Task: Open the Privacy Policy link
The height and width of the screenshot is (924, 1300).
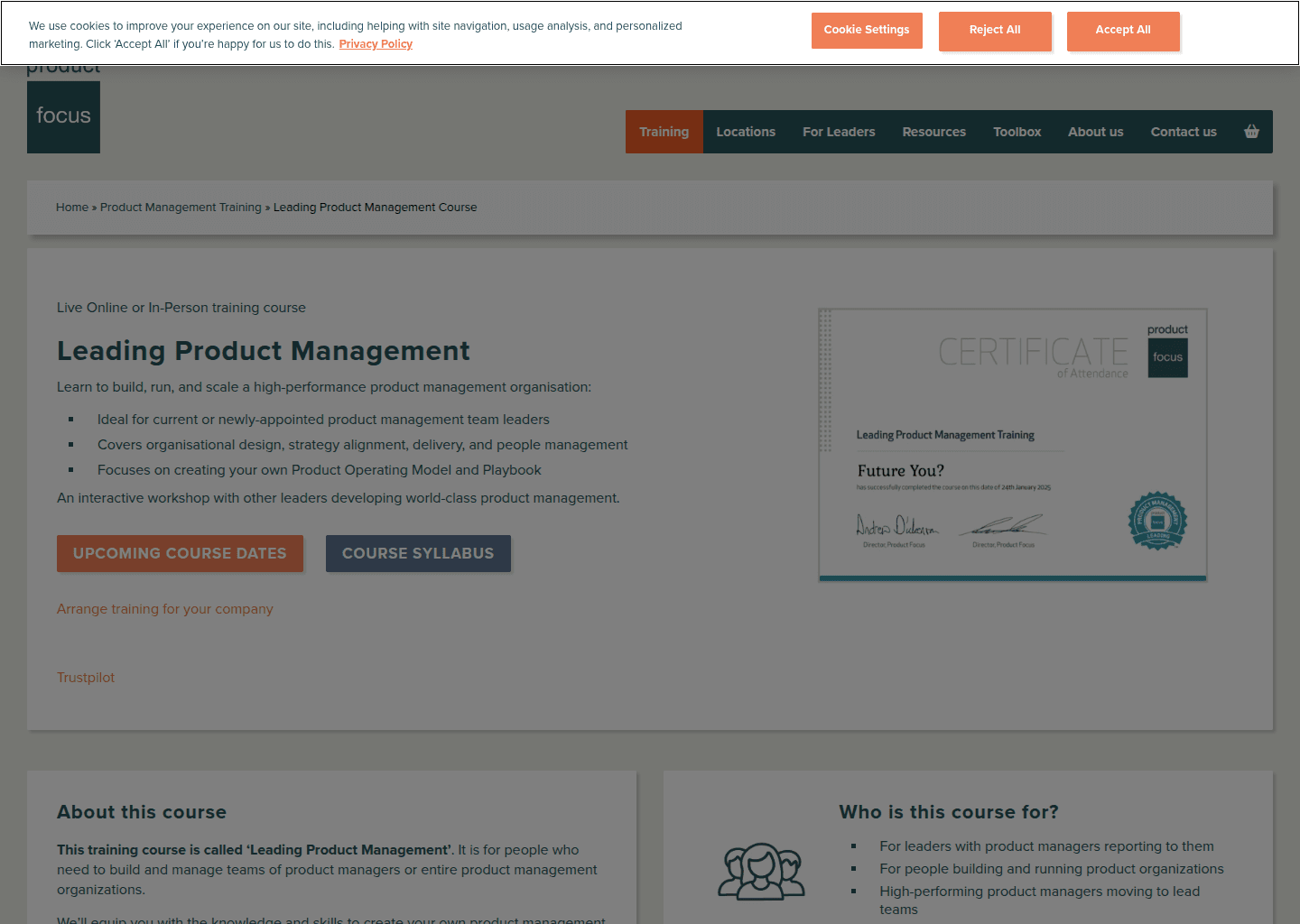Action: tap(376, 43)
